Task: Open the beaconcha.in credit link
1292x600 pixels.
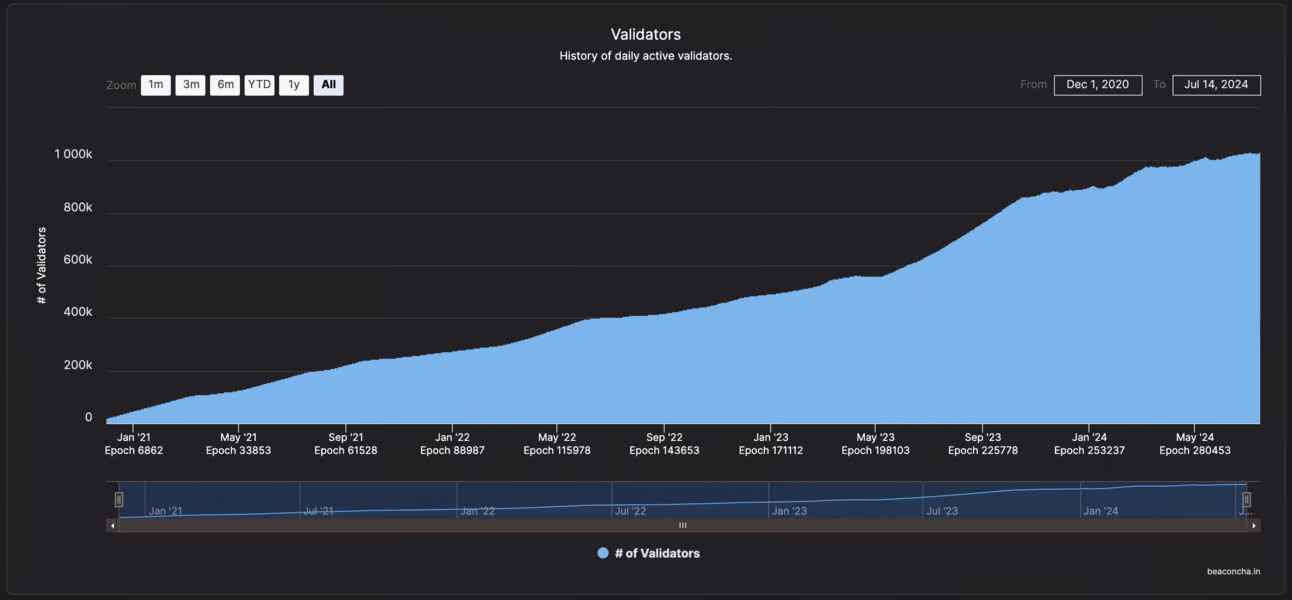Action: point(1233,572)
